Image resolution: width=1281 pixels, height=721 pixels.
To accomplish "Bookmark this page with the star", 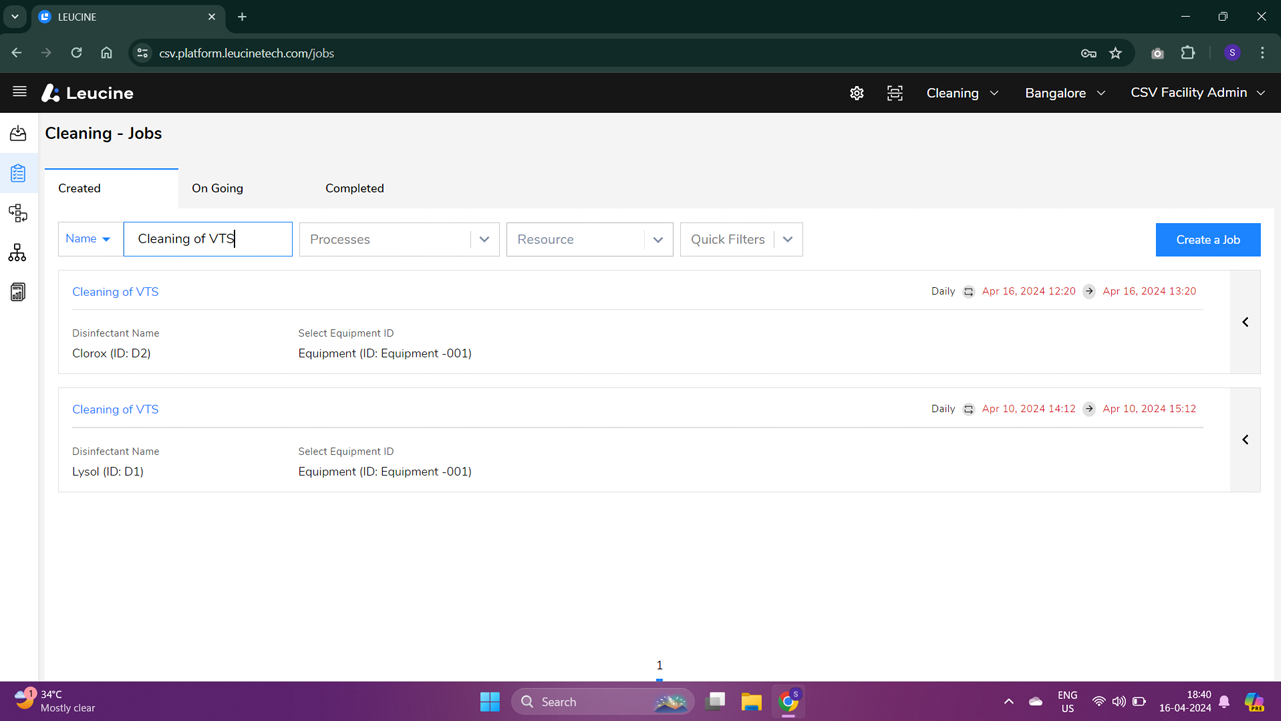I will (1116, 53).
